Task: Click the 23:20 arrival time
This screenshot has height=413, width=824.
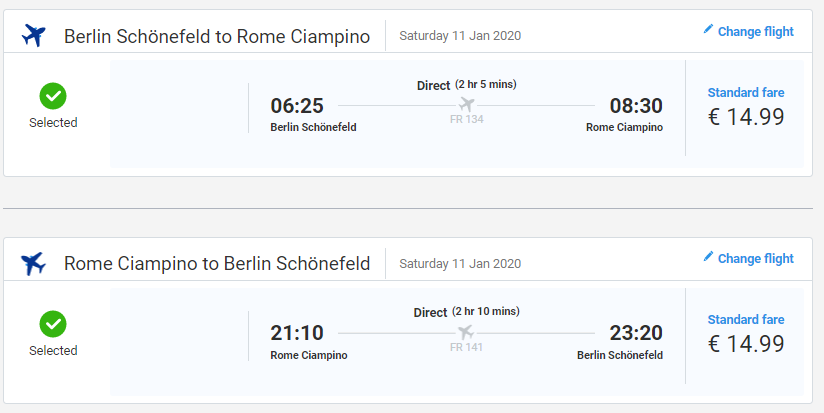Action: [636, 333]
